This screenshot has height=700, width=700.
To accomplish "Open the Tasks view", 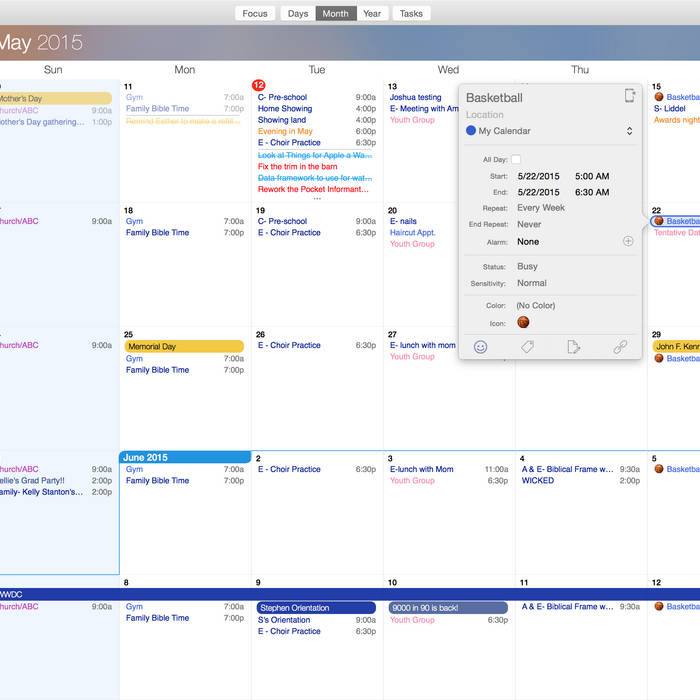I will tap(411, 14).
